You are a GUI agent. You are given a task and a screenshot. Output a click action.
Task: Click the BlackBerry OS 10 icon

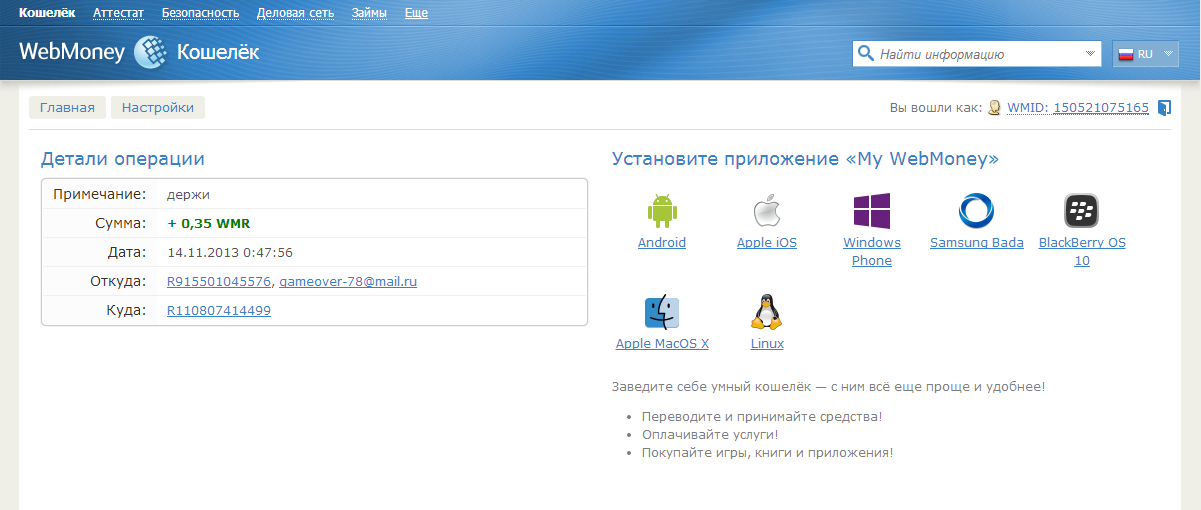coord(1082,211)
